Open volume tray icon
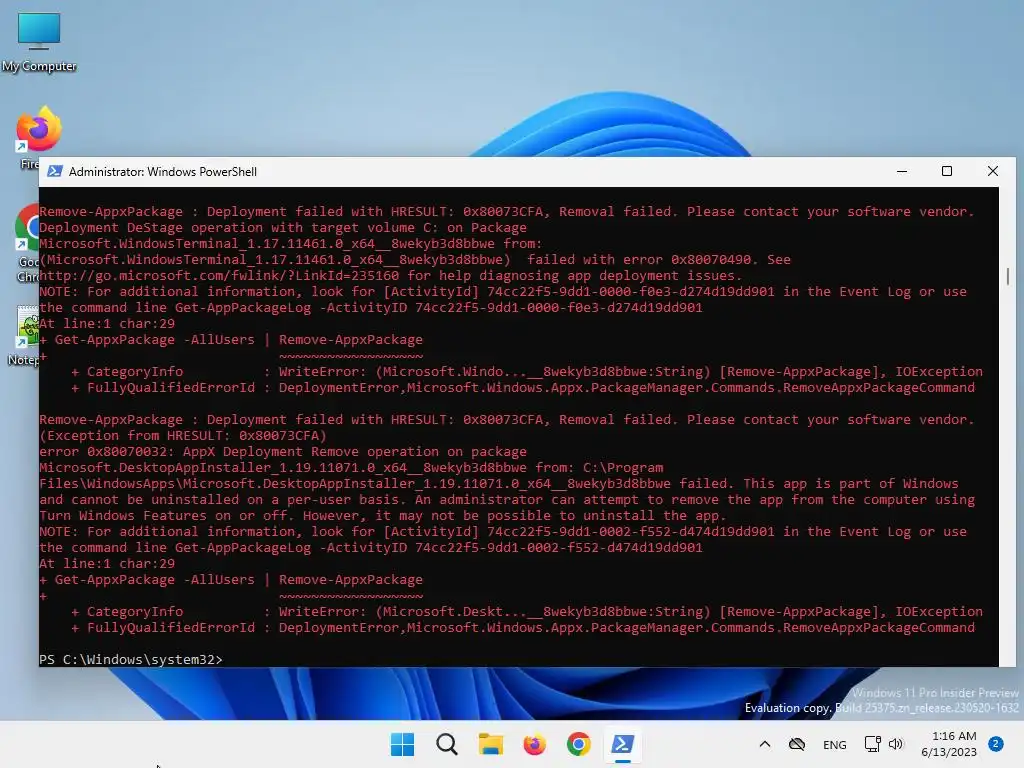Image resolution: width=1024 pixels, height=768 pixels. click(x=896, y=744)
